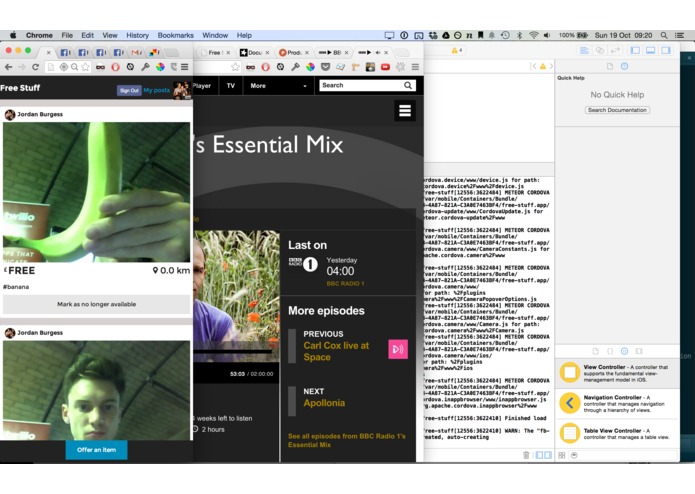Select View Controller in Xcode object library
This screenshot has width=695, height=494.
617,373
